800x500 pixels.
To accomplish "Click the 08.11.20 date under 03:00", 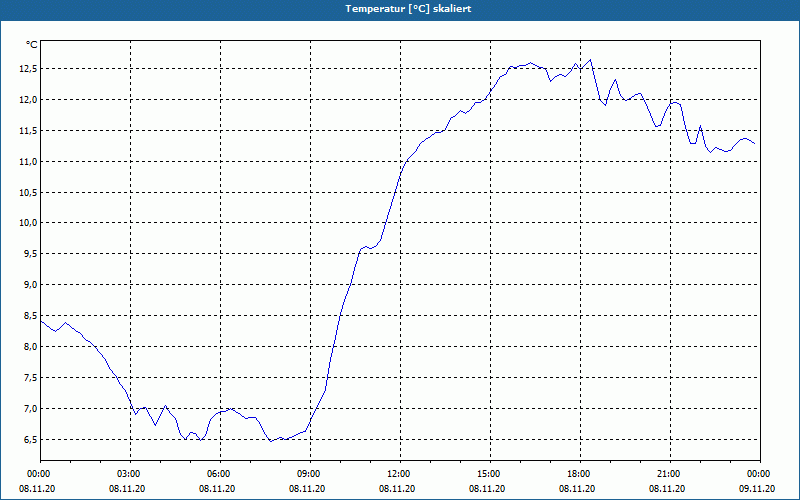I will [127, 489].
